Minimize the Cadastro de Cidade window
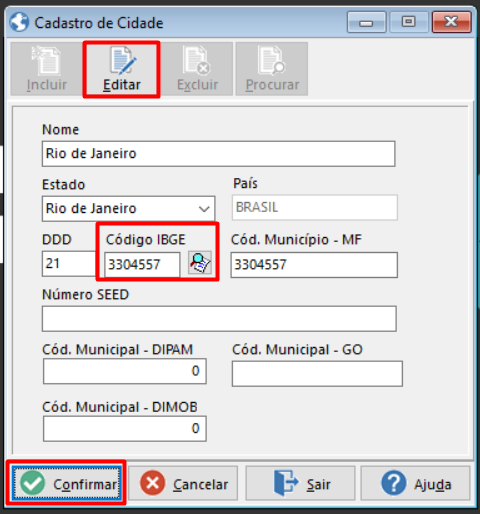The height and width of the screenshot is (514, 480). (366, 22)
